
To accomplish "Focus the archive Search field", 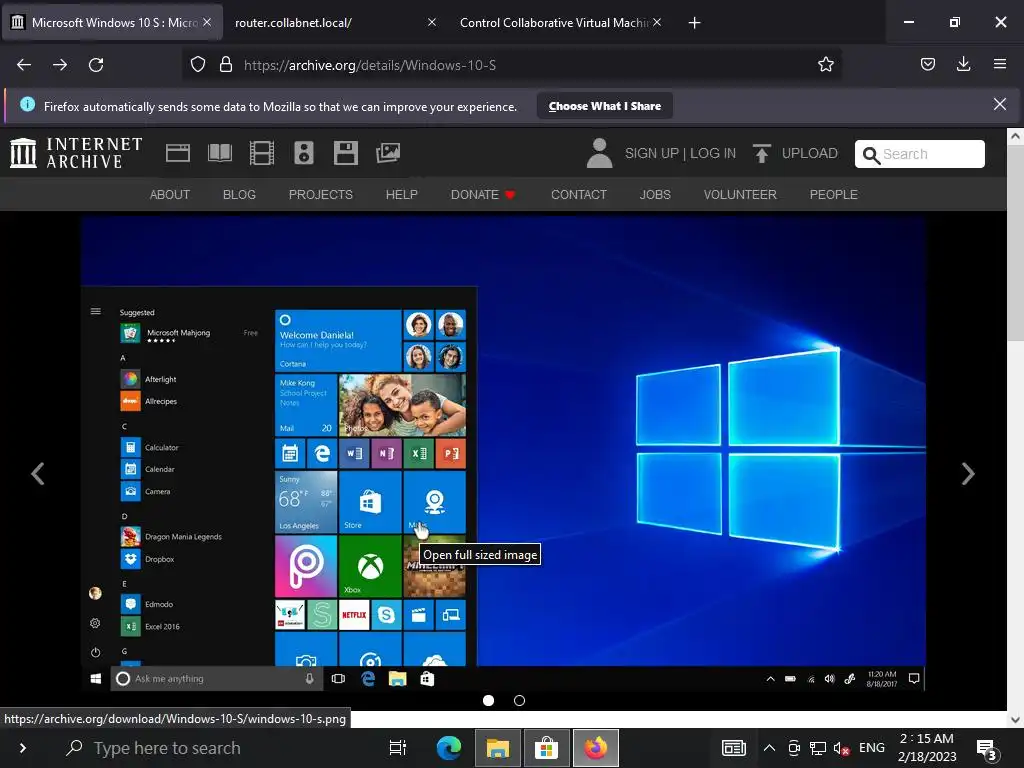I will [920, 154].
